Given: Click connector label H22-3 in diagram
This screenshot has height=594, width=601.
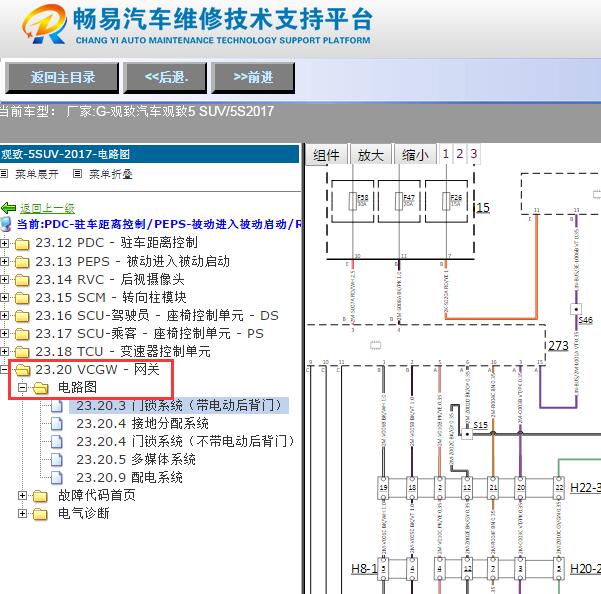Looking at the screenshot, I should click(x=585, y=488).
